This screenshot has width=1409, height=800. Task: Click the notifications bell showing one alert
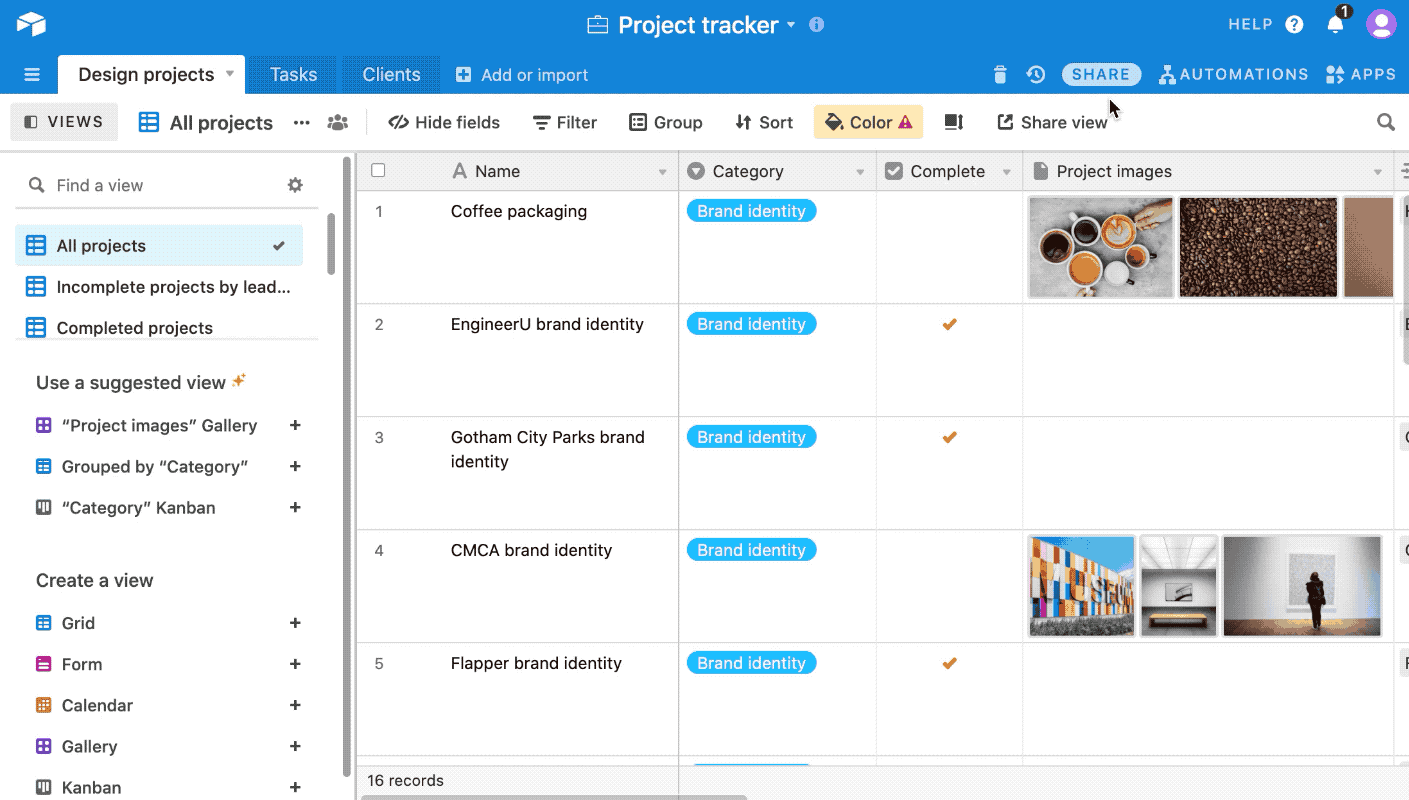1335,23
